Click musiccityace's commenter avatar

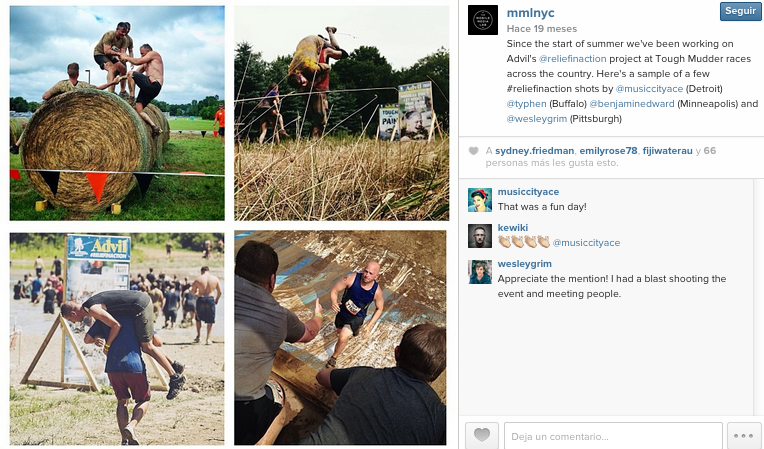click(480, 200)
